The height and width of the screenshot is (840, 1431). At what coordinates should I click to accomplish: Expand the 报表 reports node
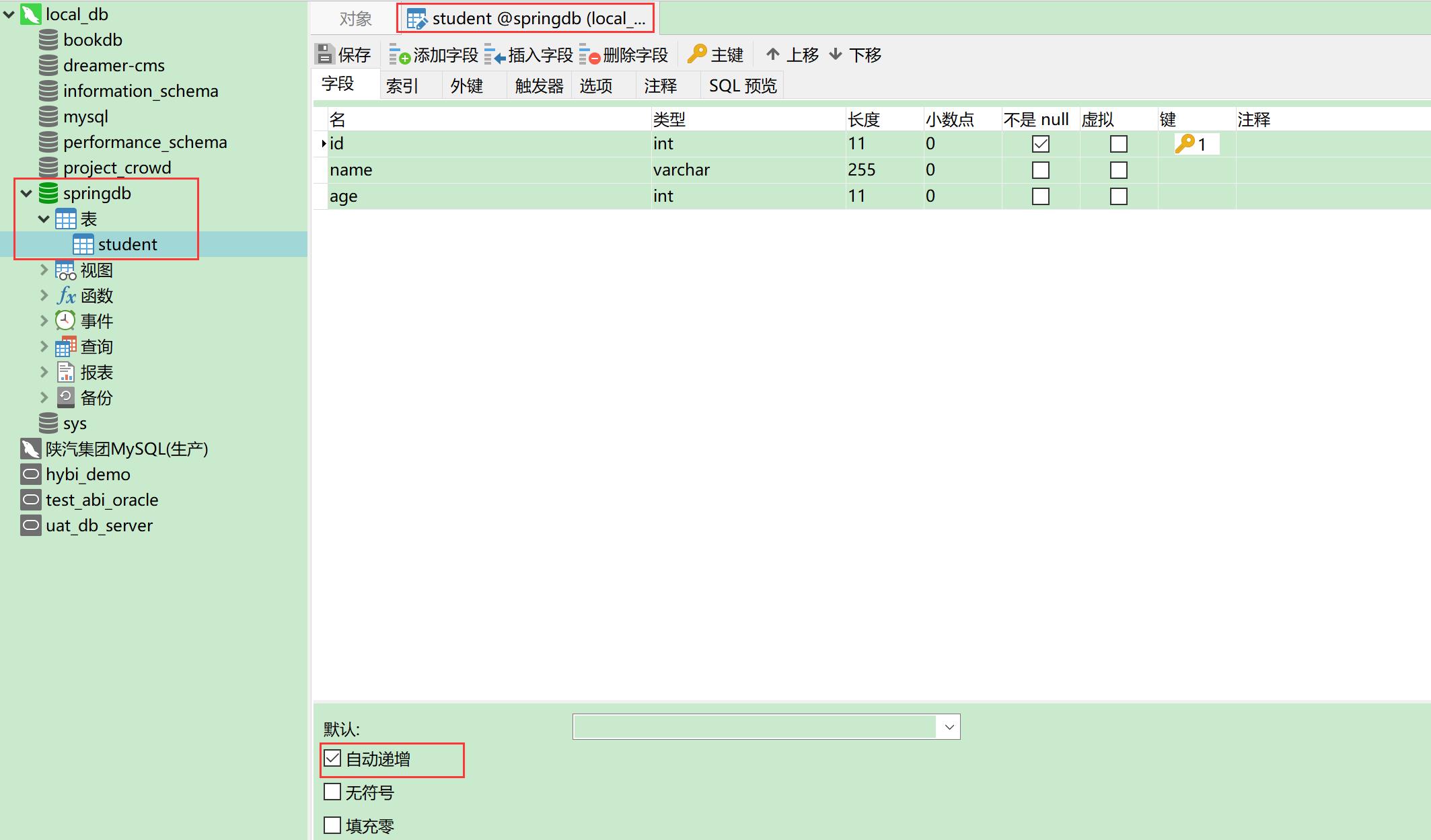(x=44, y=372)
